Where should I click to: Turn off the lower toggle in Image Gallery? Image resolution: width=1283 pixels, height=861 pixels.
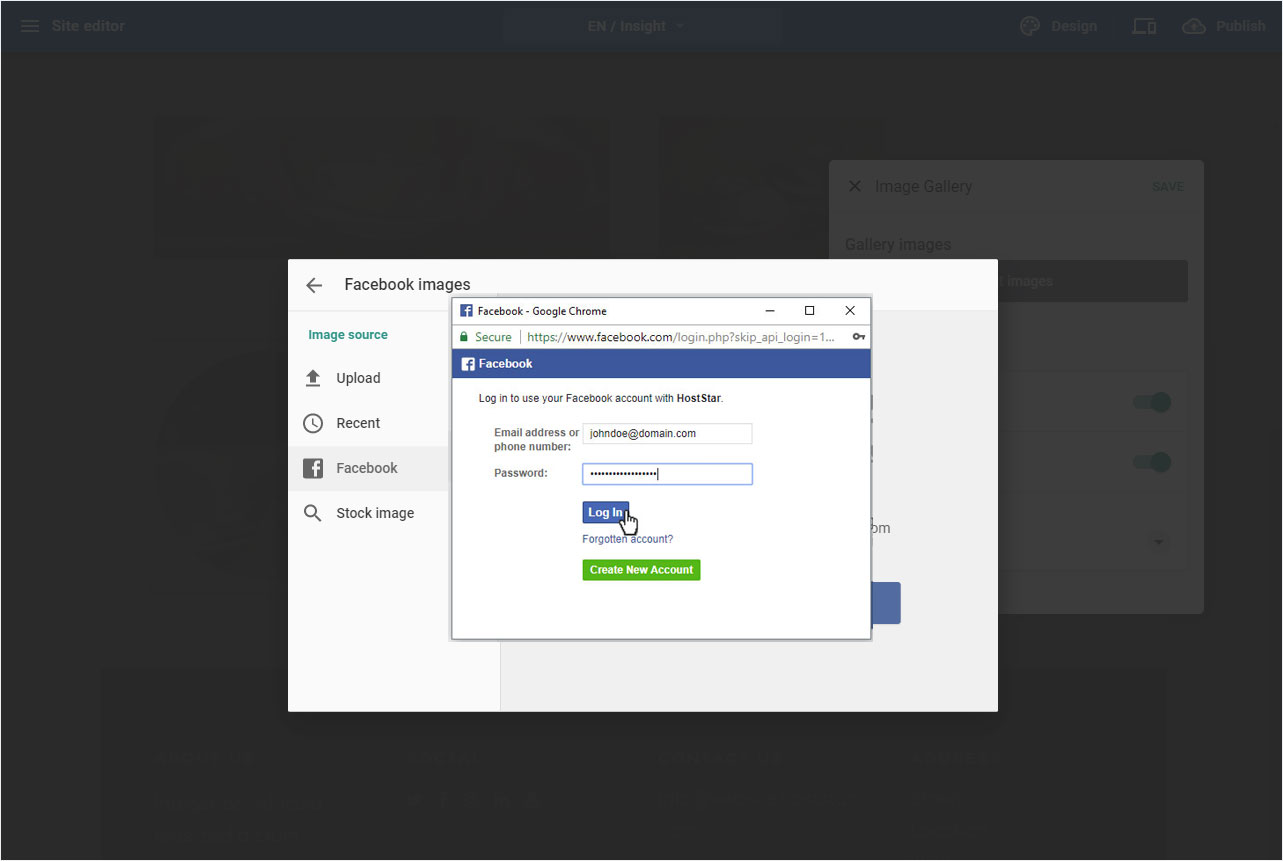point(1151,462)
